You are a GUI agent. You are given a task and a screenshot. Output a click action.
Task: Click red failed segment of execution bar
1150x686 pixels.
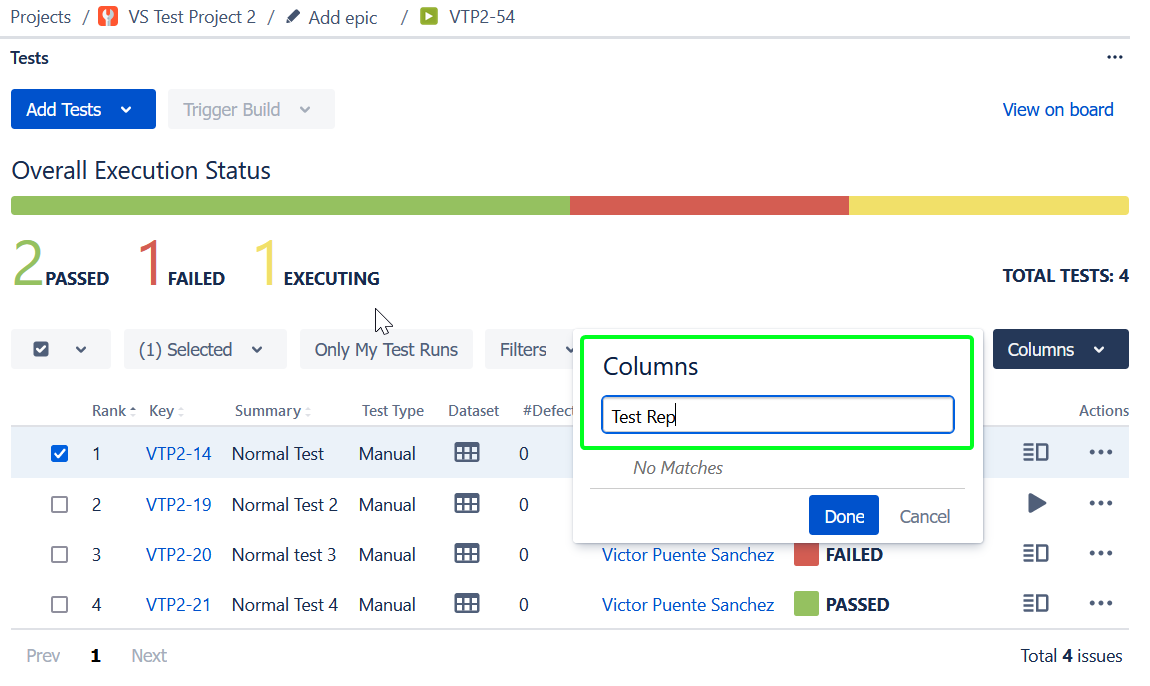(708, 206)
